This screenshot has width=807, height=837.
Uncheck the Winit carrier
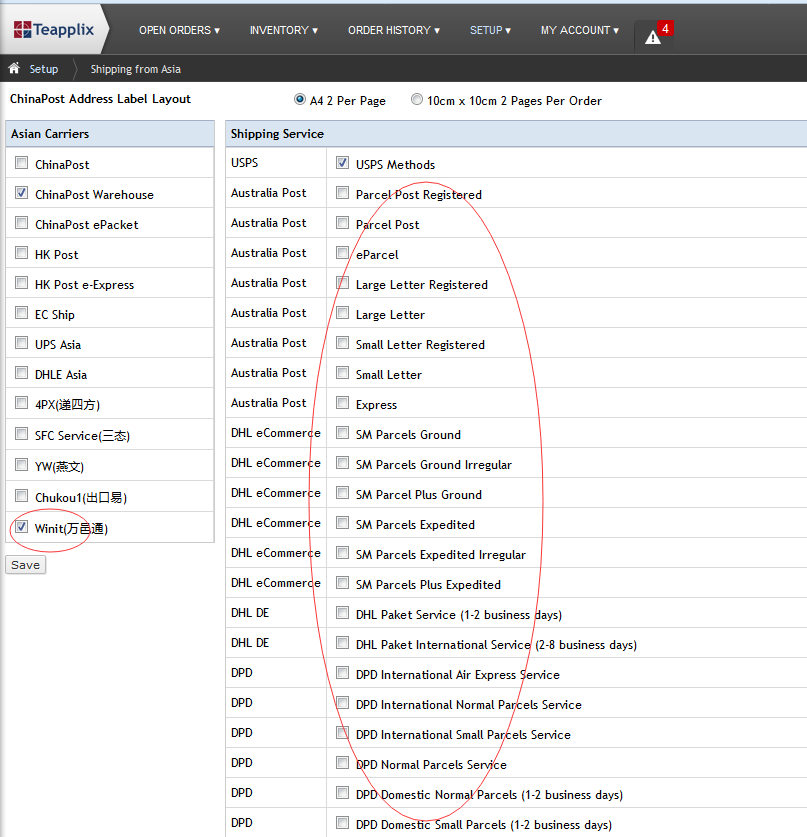(21, 526)
